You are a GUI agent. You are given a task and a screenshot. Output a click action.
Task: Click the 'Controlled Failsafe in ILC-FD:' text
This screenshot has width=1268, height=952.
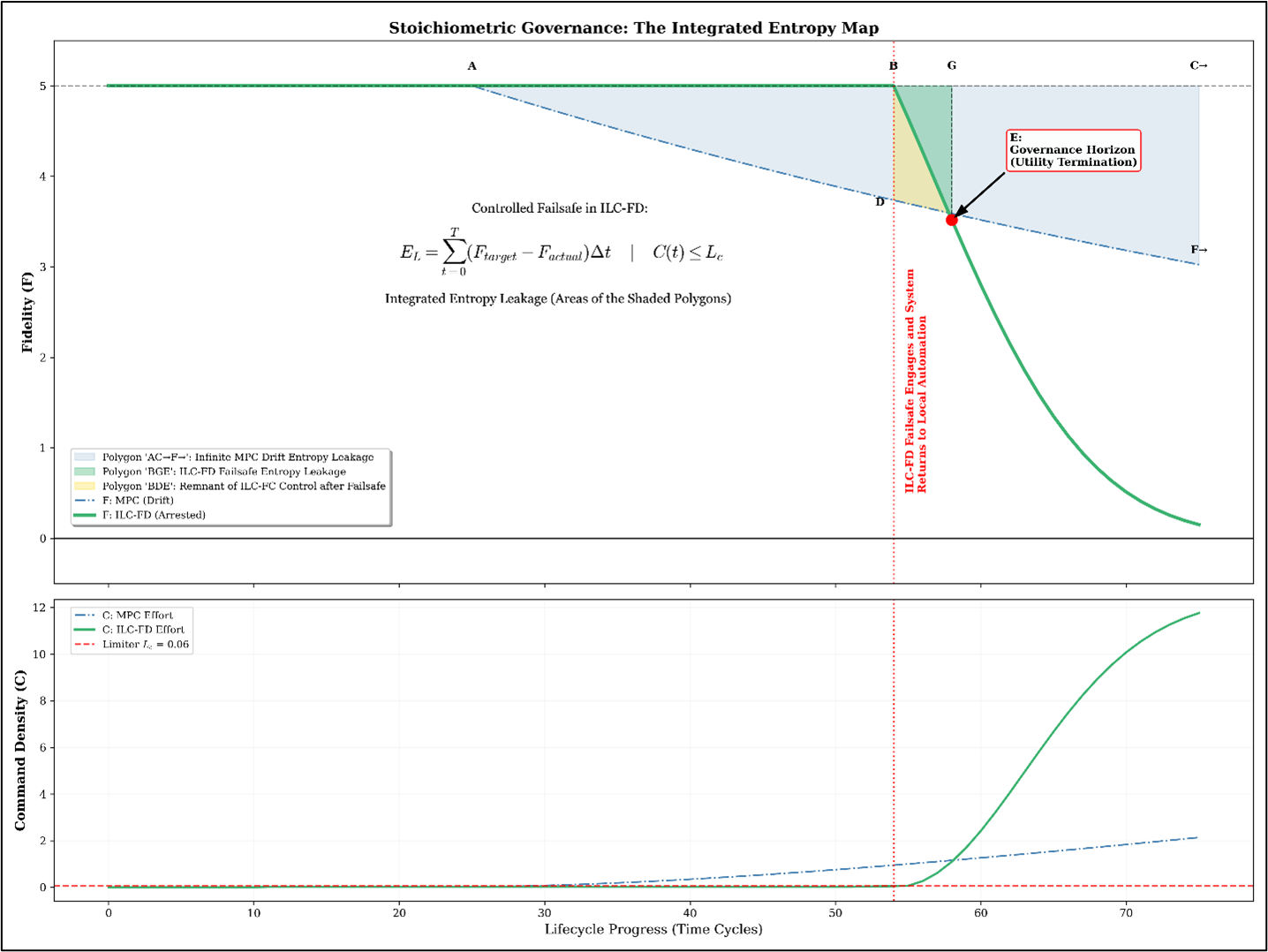tap(560, 208)
